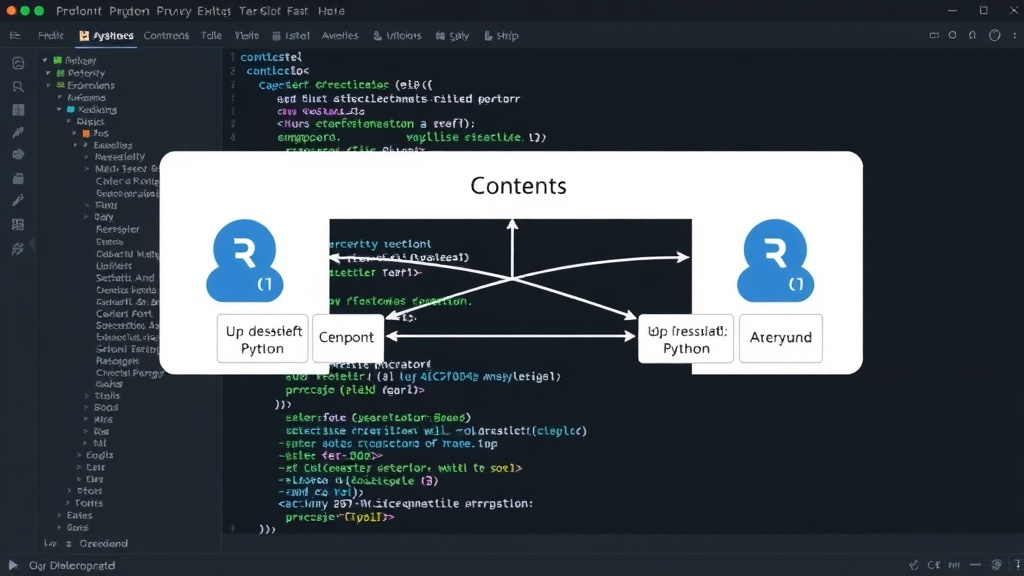Click the bell icon in top right toolbar
Screen dimensions: 1024x576
pos(972,35)
